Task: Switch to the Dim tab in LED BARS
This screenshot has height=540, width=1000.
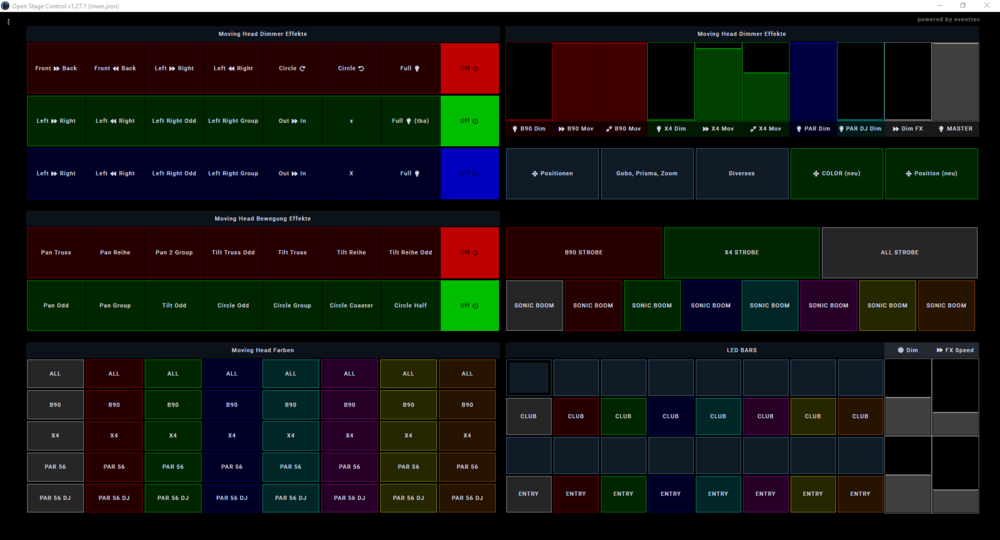Action: pos(908,350)
